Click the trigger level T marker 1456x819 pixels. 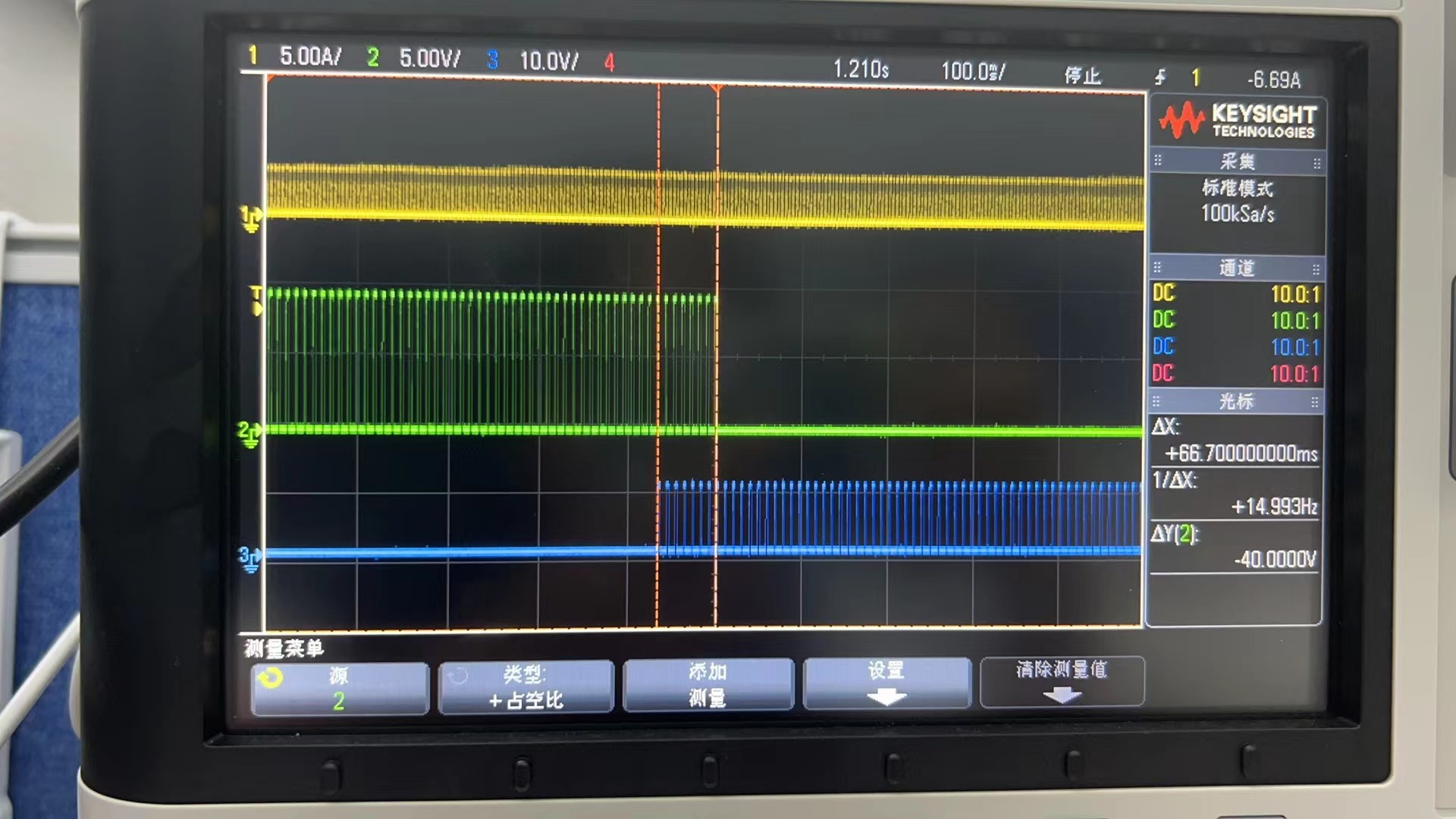click(256, 300)
